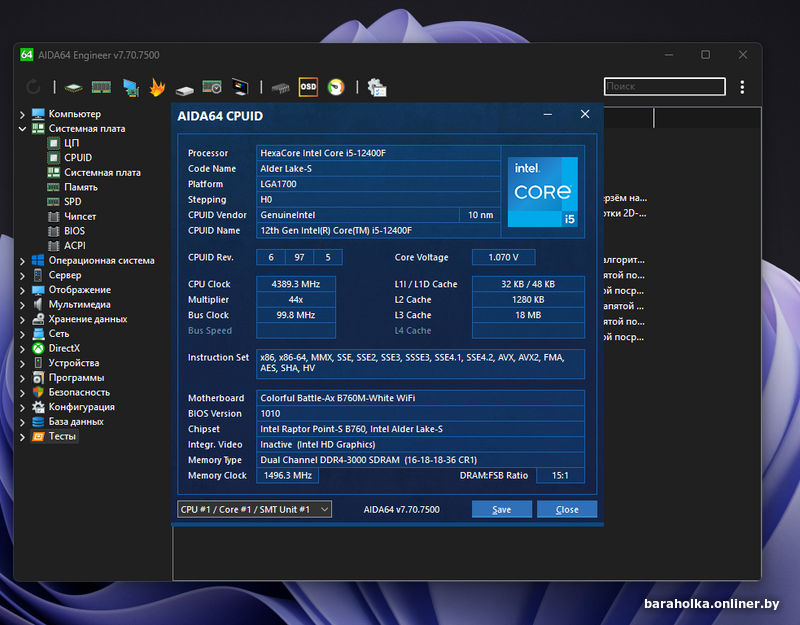Click the BIOS Version value 1010
Image resolution: width=800 pixels, height=625 pixels.
(420, 414)
